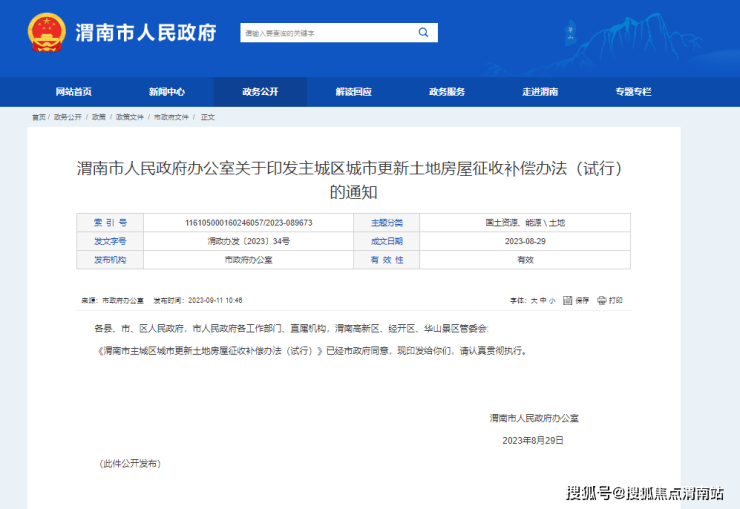
Task: Open the 新闻中心 nav tab
Action: tap(167, 92)
